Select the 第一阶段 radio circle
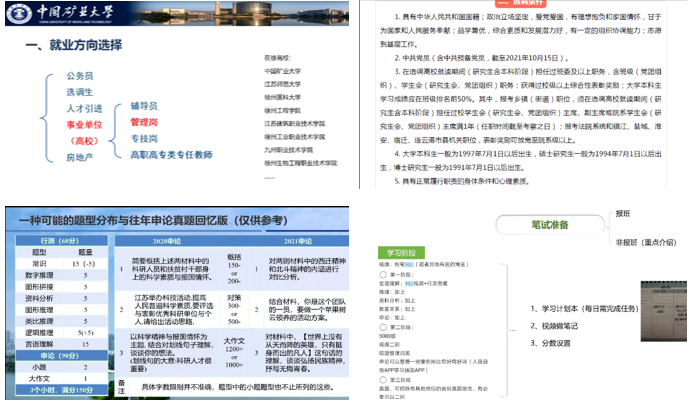The height and width of the screenshot is (406, 689). [x=382, y=273]
